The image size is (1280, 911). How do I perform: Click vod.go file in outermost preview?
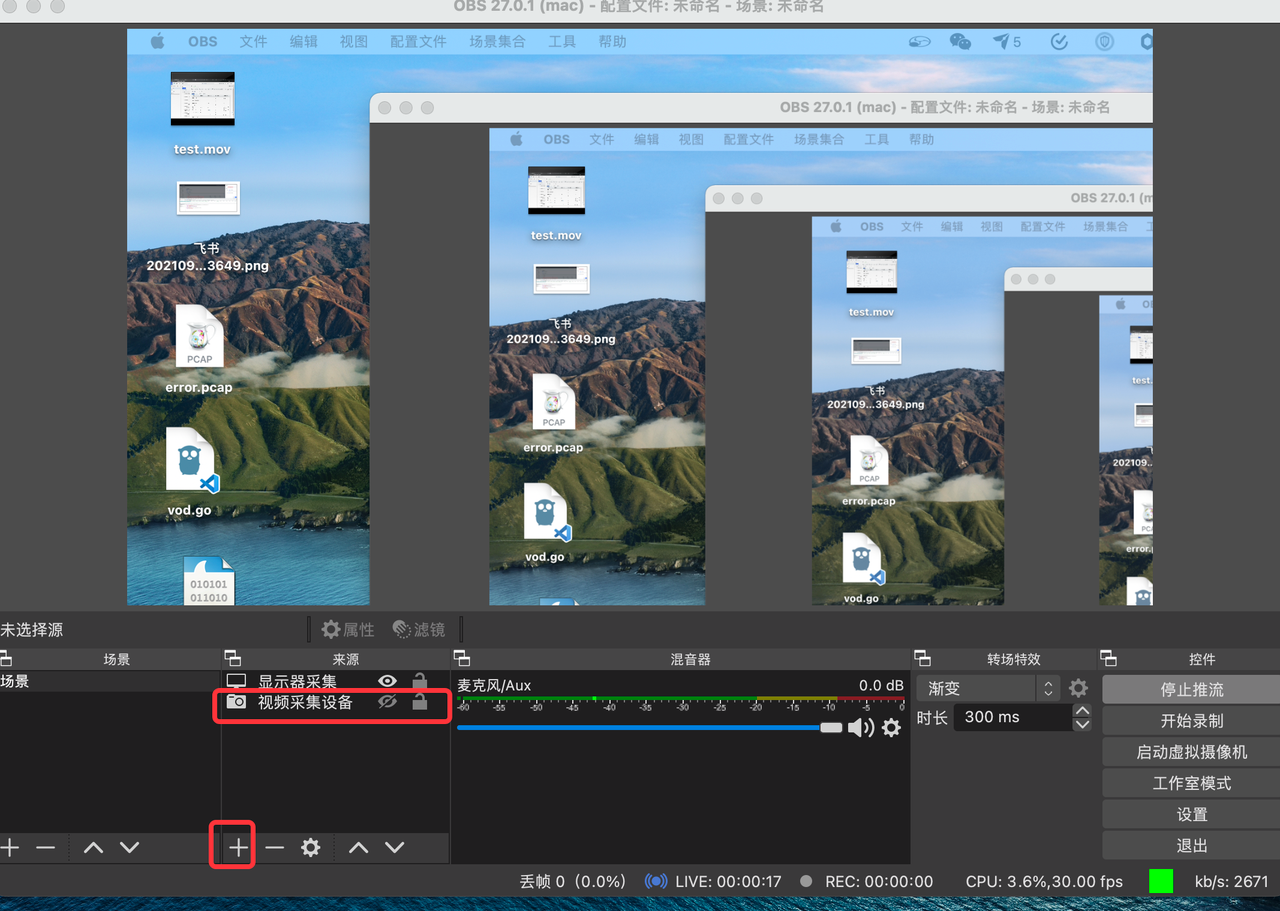coord(191,472)
